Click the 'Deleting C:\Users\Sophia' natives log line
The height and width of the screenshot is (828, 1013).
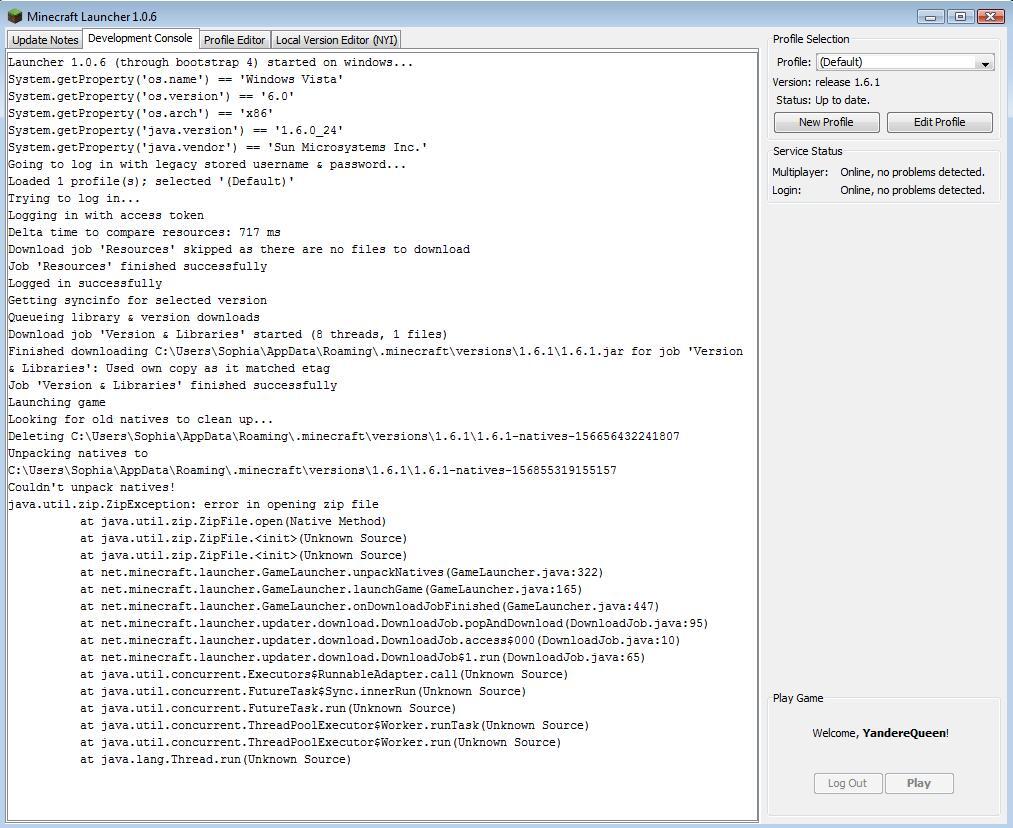point(344,437)
